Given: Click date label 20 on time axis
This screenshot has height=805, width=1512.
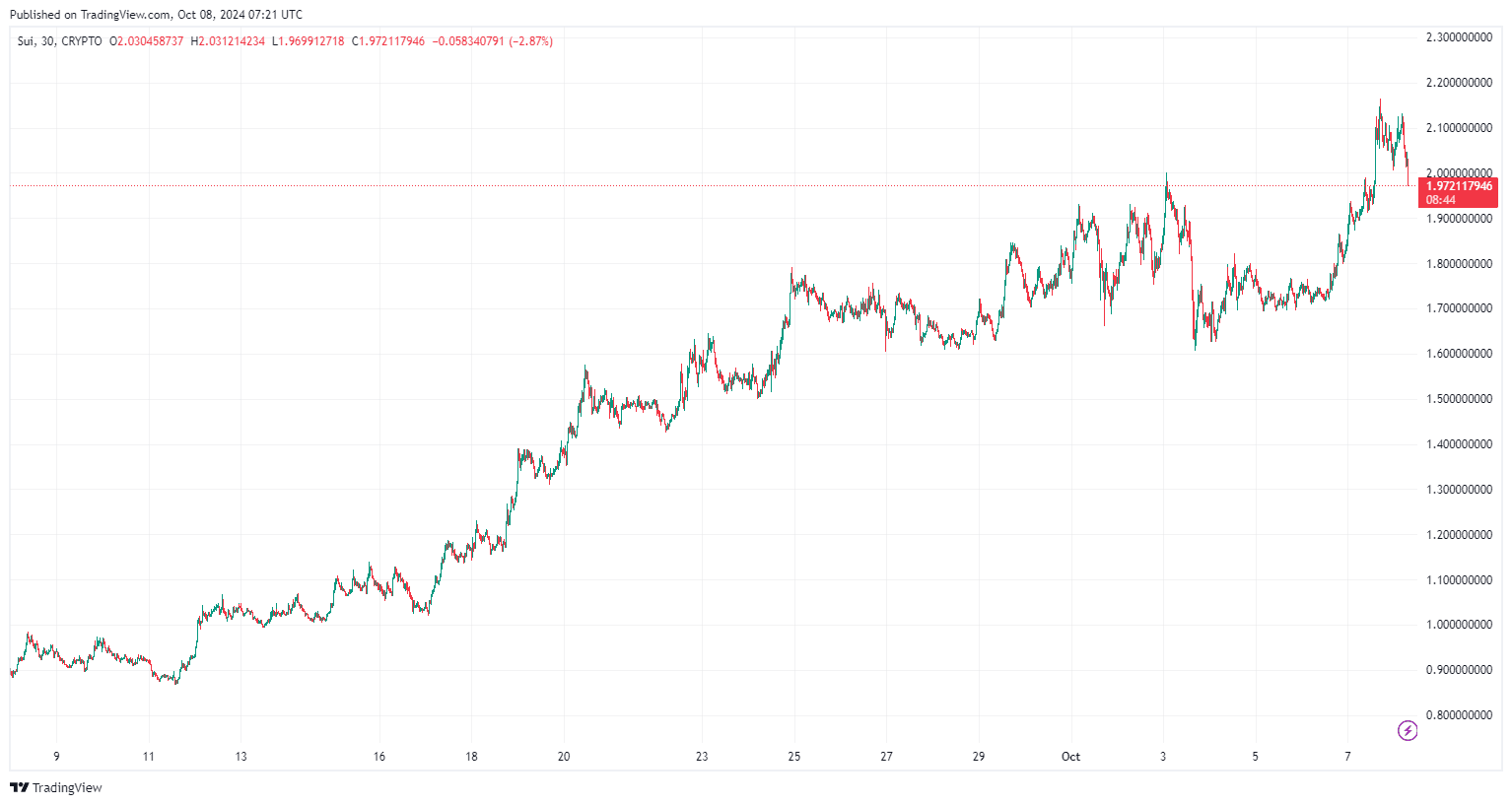Looking at the screenshot, I should [564, 757].
